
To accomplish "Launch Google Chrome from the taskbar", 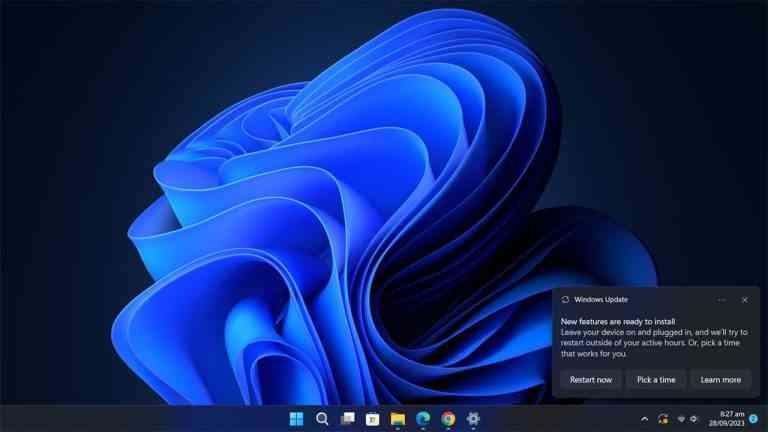I will pos(448,419).
